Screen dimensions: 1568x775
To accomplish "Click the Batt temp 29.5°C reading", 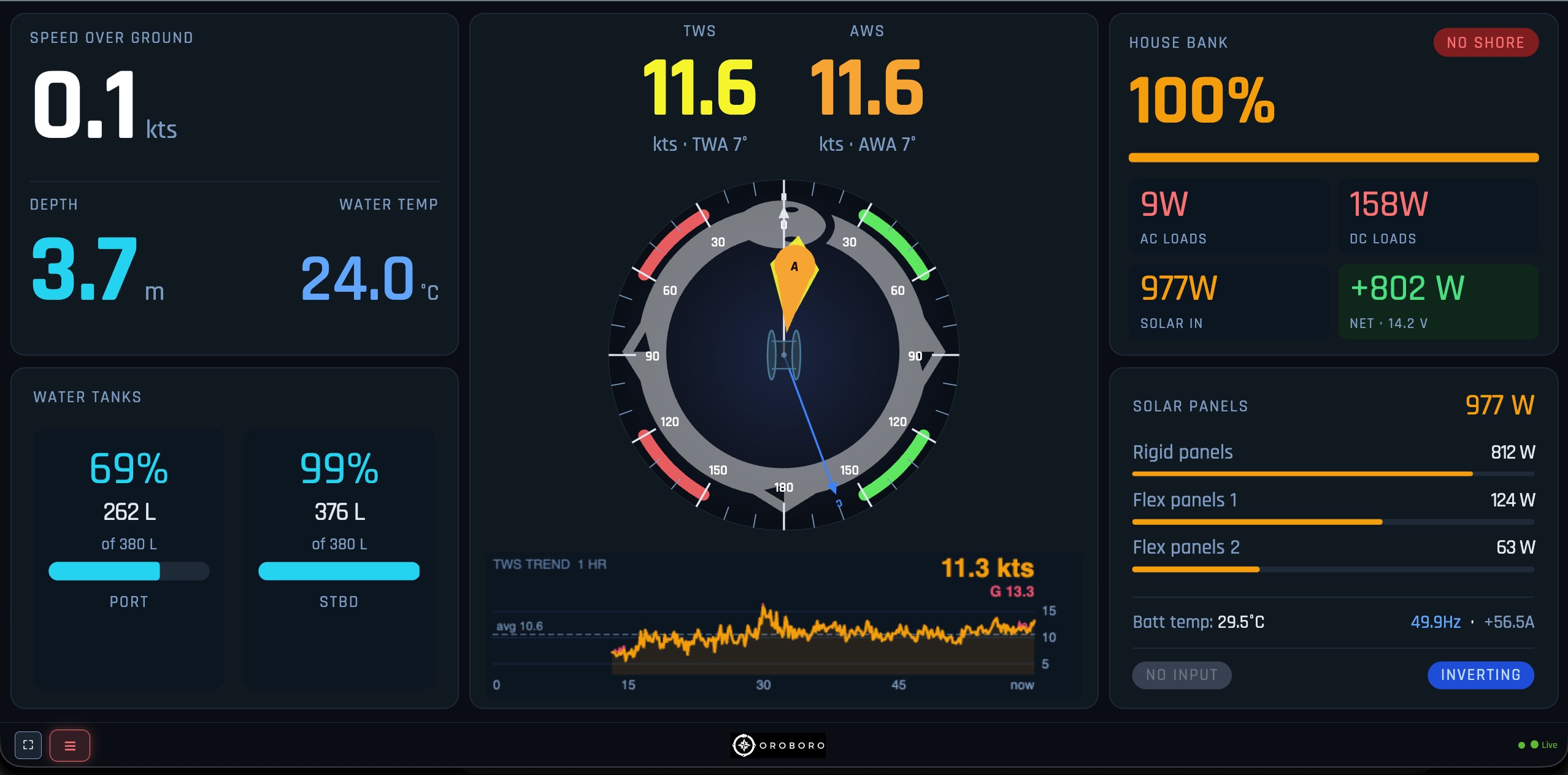I will pos(1198,622).
